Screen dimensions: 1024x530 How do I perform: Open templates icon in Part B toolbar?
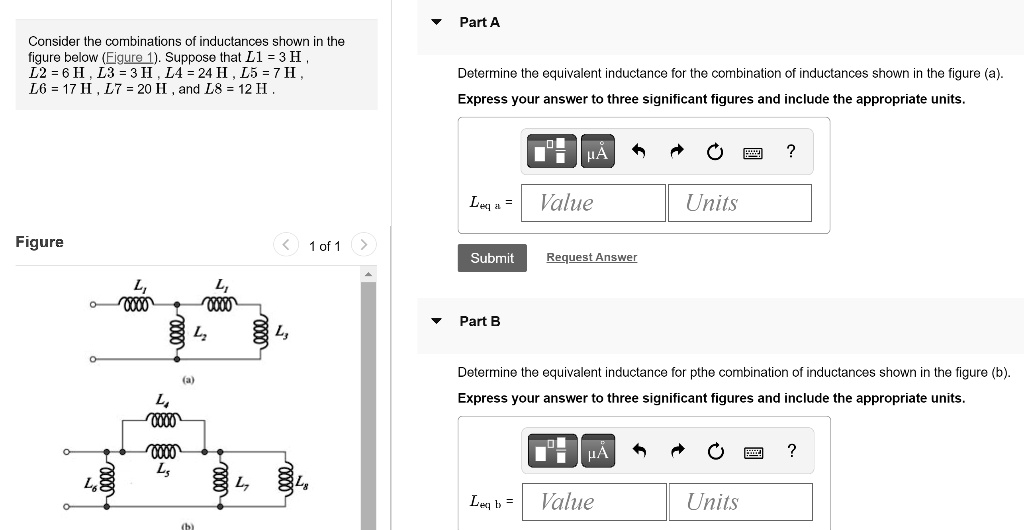552,450
